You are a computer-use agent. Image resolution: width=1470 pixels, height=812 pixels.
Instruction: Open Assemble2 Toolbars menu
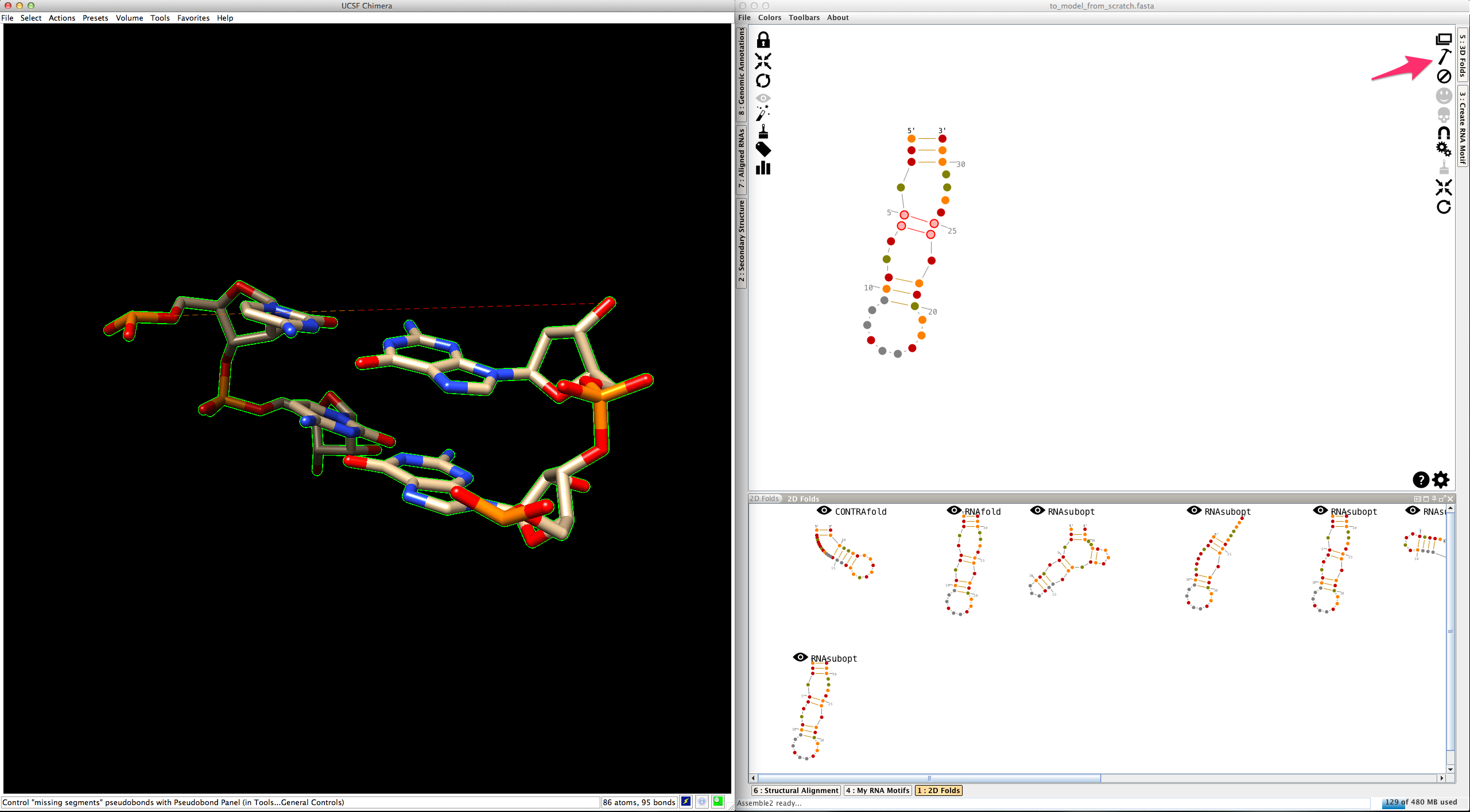click(804, 18)
